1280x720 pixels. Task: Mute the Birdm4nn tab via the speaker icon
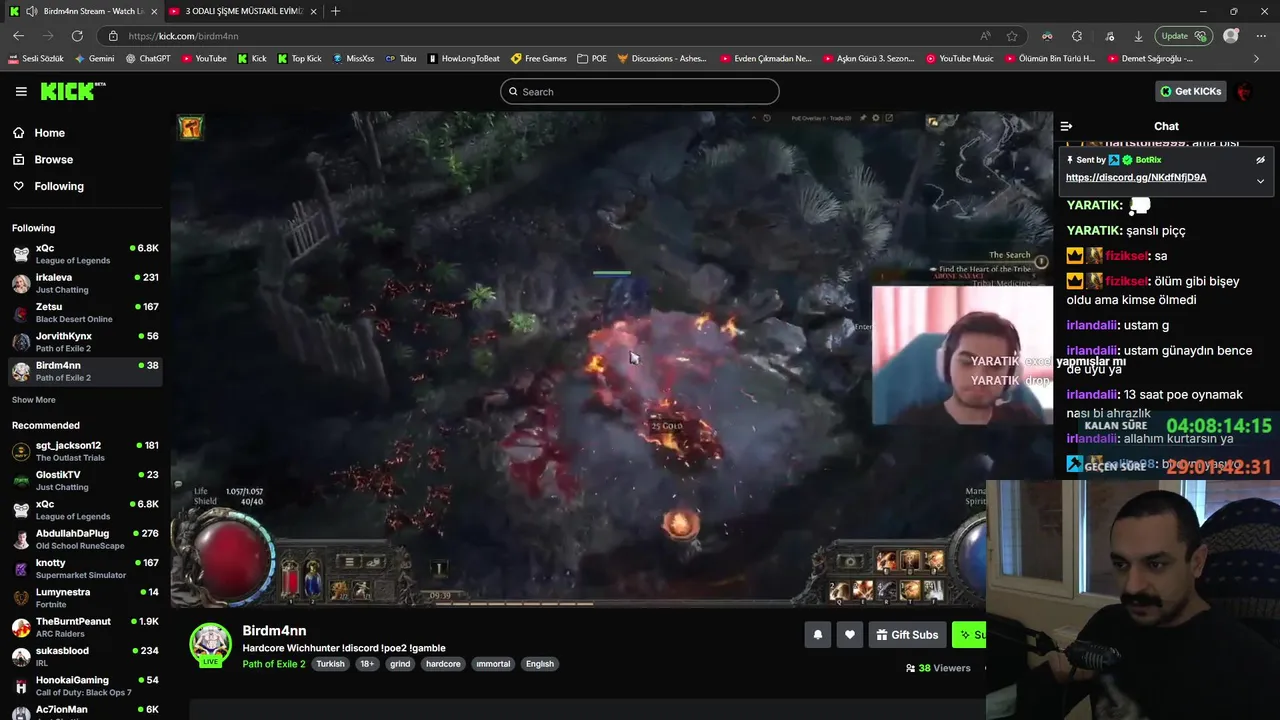(x=34, y=11)
